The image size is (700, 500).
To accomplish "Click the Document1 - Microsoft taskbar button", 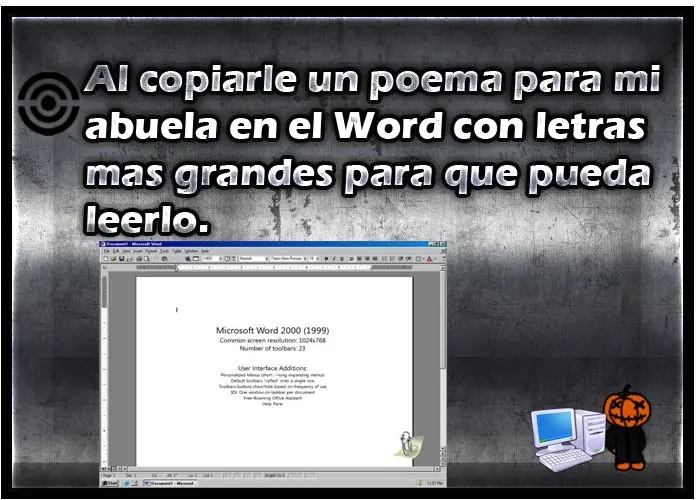I will coord(171,483).
